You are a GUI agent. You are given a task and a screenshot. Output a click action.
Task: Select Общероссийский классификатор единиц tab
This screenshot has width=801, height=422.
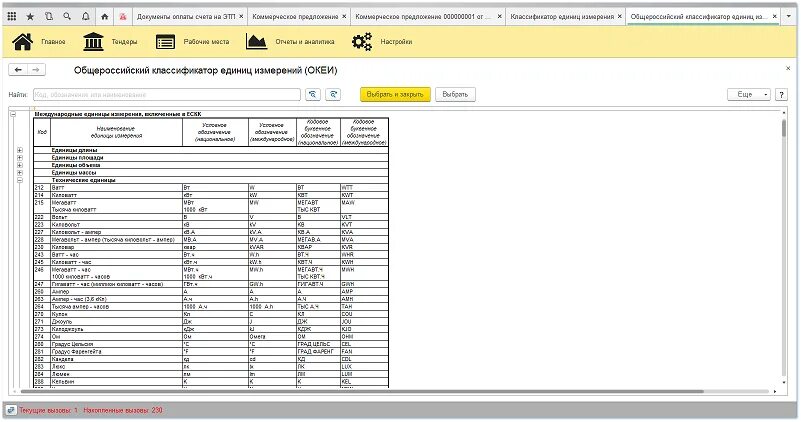(x=698, y=16)
